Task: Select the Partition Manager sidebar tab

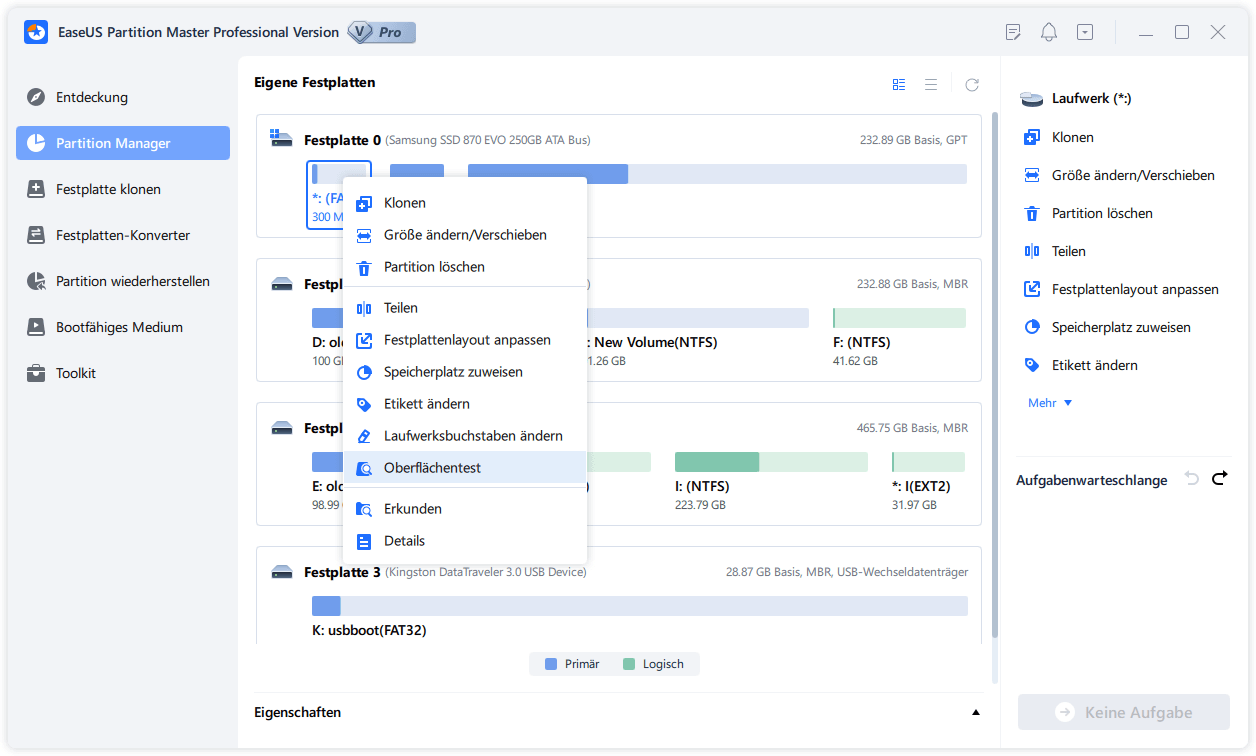Action: click(123, 143)
